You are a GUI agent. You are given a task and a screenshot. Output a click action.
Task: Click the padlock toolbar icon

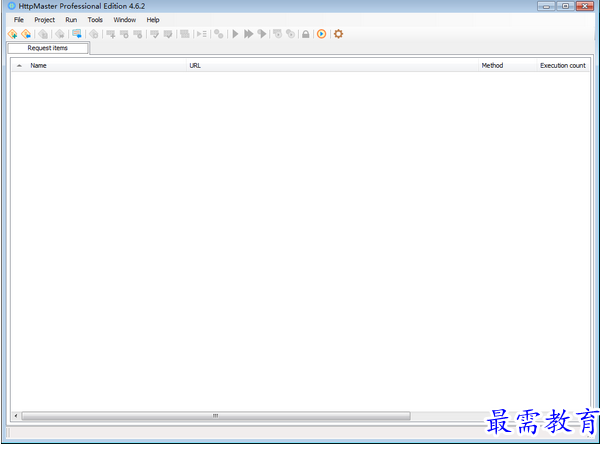[306, 34]
